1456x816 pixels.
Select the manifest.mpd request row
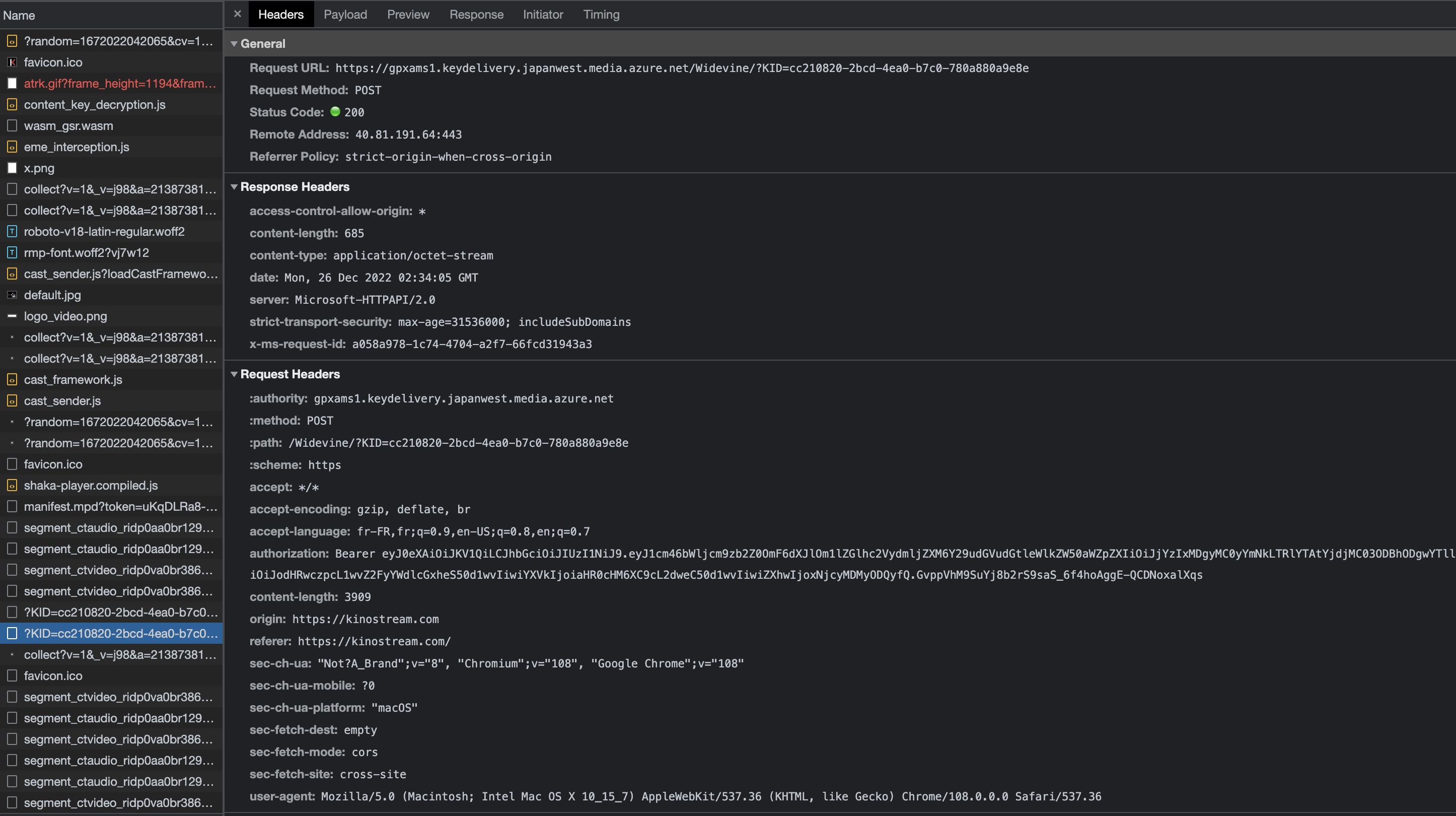(x=120, y=507)
